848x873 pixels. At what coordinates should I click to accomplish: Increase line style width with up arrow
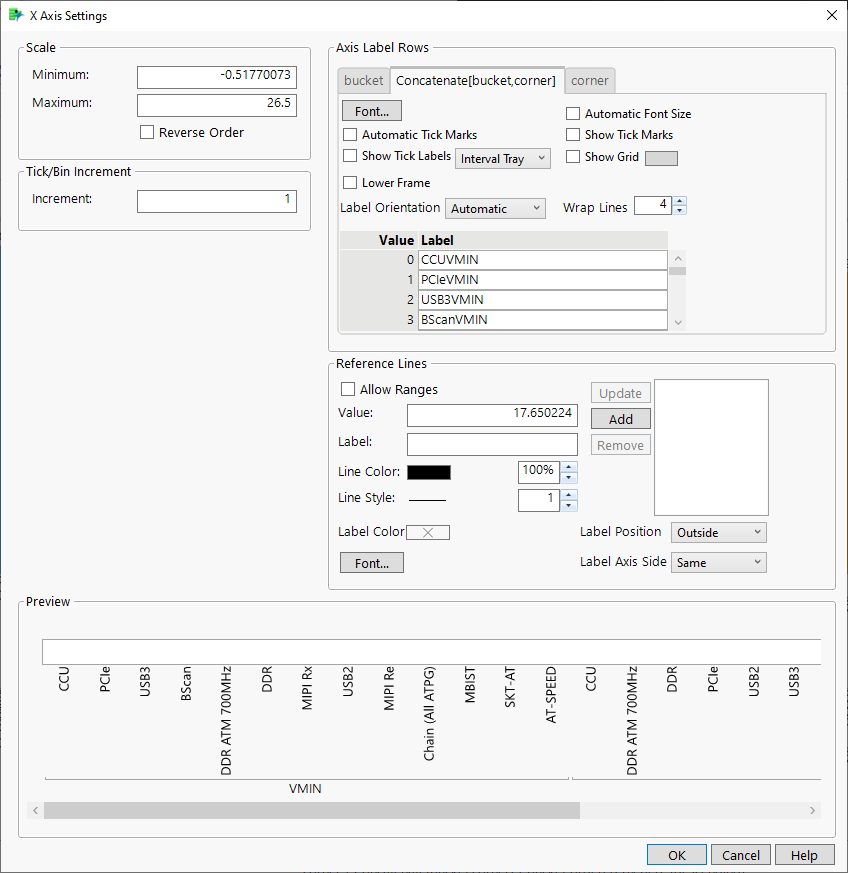(569, 494)
